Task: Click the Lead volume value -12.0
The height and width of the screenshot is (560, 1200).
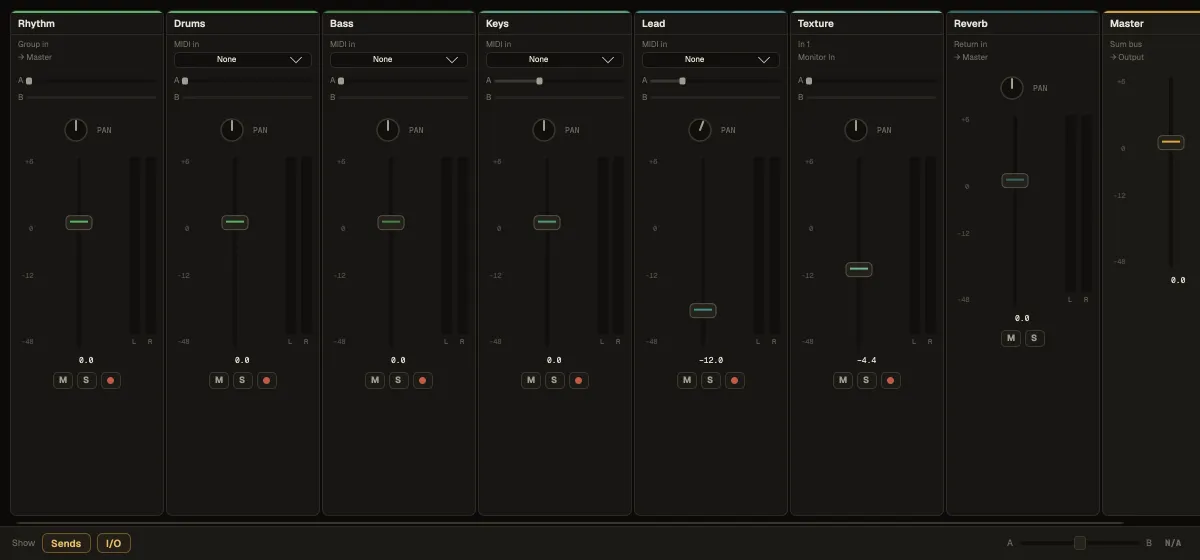Action: click(x=710, y=360)
